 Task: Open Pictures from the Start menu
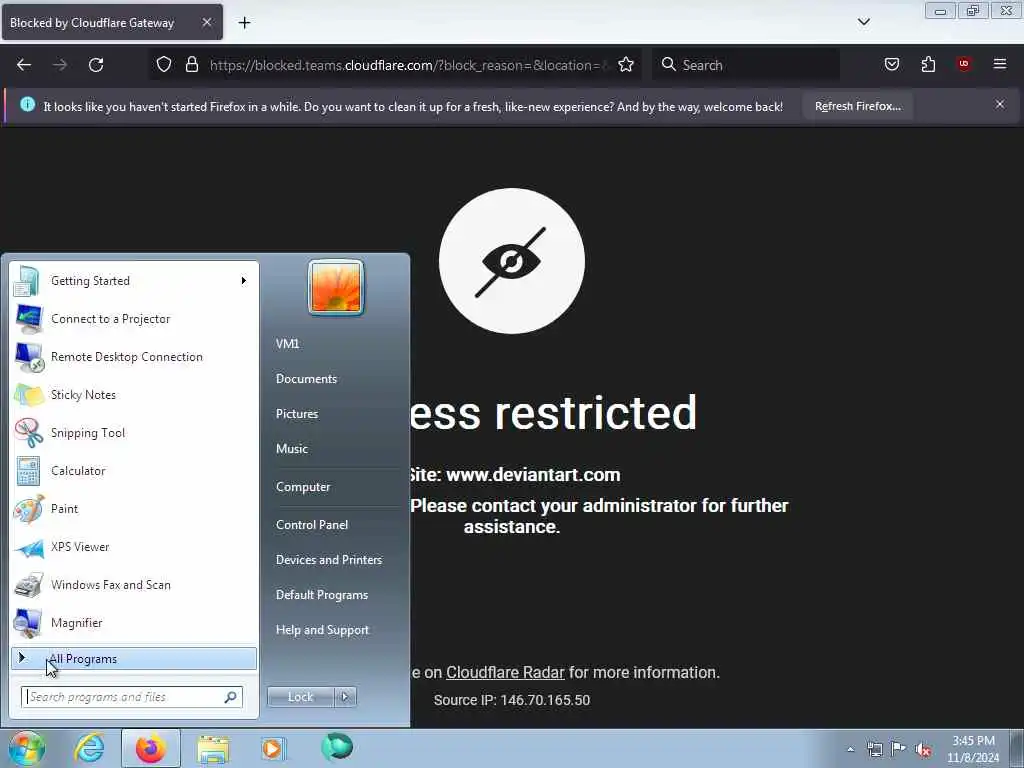[297, 414]
